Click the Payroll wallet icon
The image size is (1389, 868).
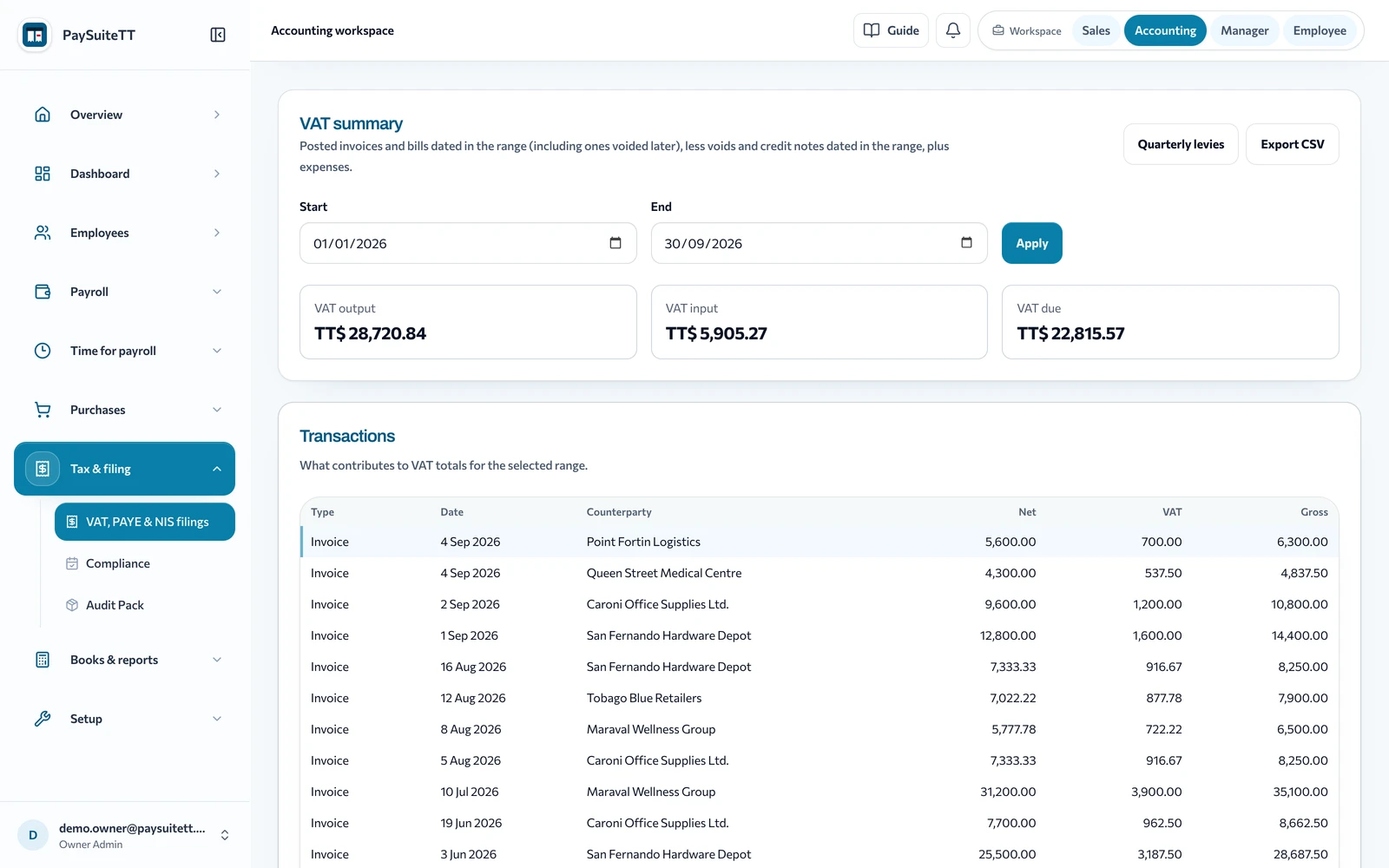pos(43,292)
